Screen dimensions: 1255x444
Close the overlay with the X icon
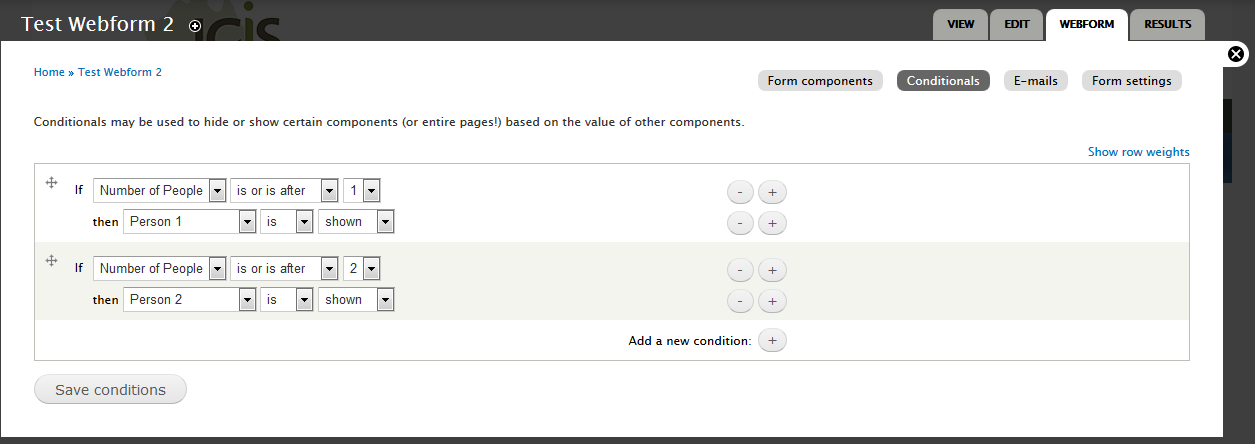tap(1237, 54)
